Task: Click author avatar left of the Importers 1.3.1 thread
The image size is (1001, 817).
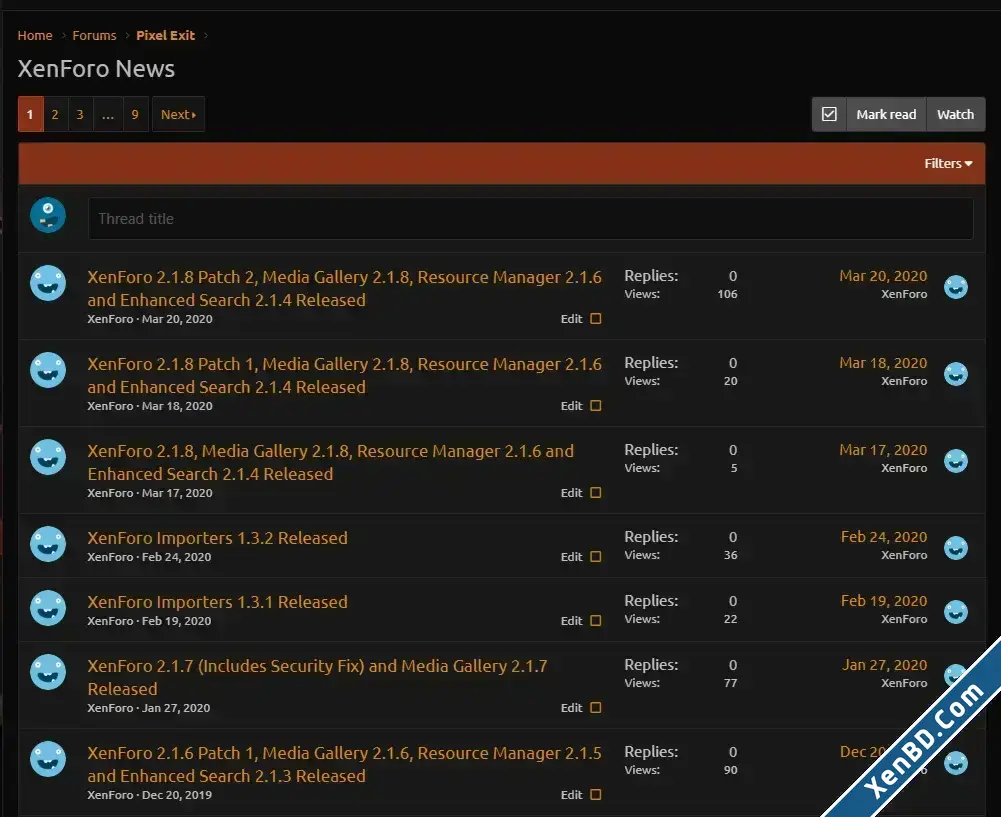Action: point(48,608)
